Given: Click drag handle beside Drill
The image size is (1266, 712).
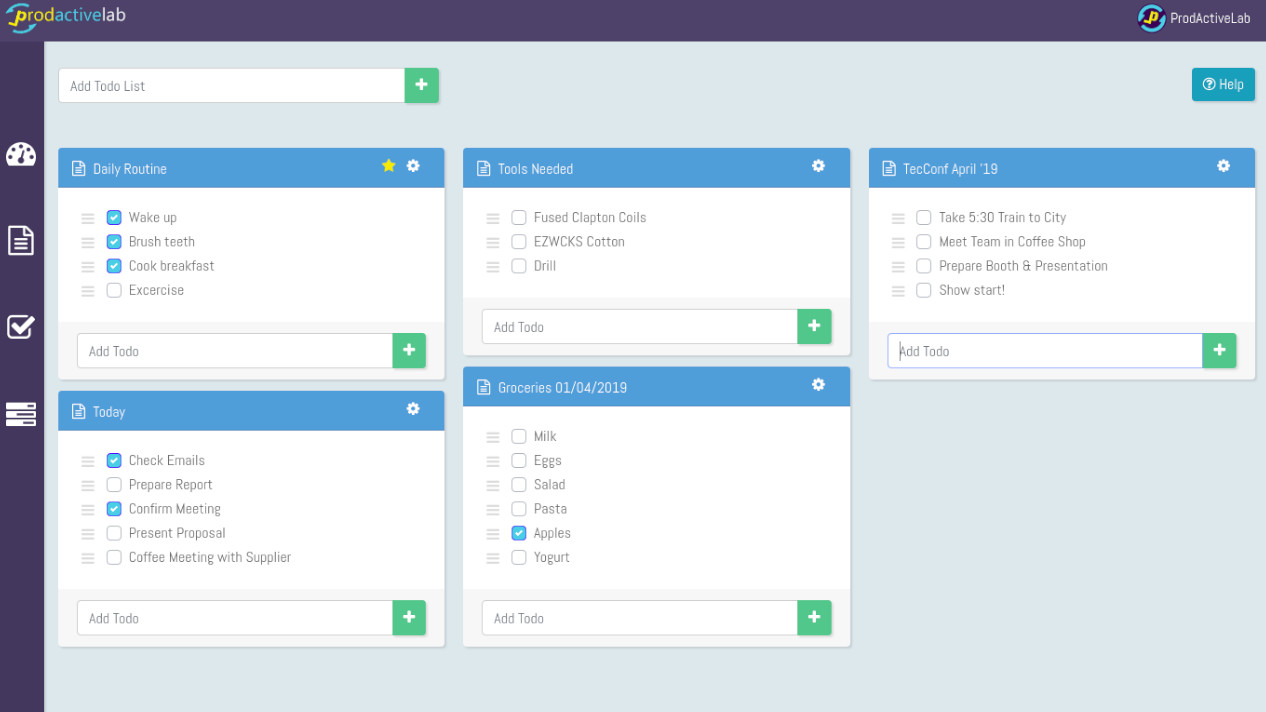Looking at the screenshot, I should tap(493, 267).
